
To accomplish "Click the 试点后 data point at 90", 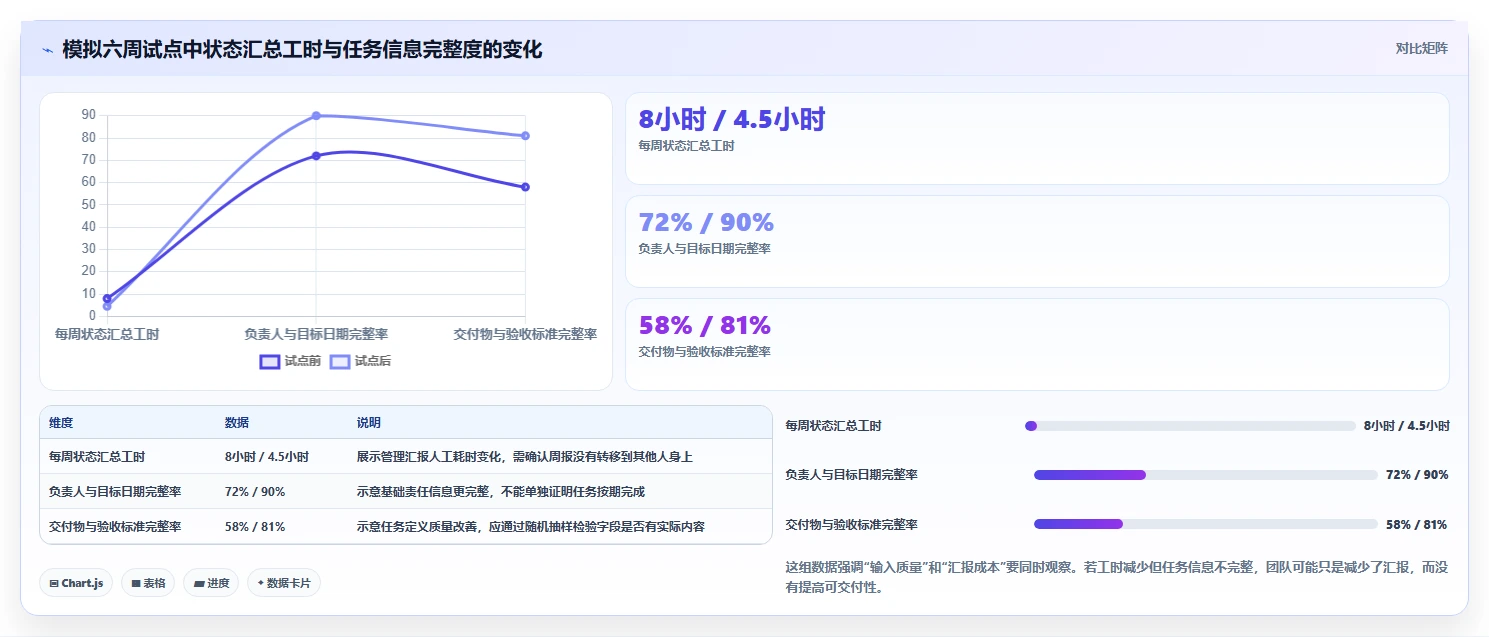I will (316, 116).
